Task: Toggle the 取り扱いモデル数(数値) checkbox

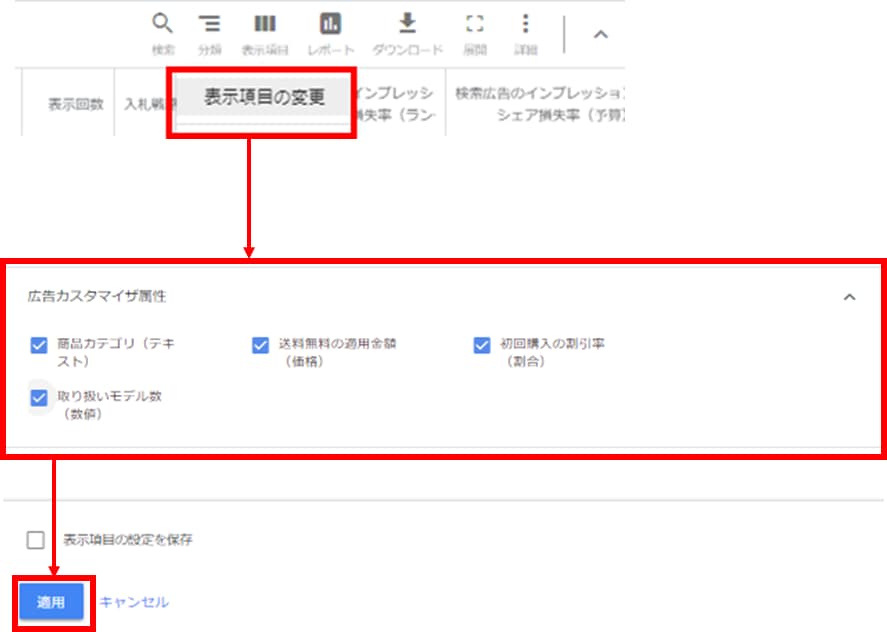Action: [39, 397]
